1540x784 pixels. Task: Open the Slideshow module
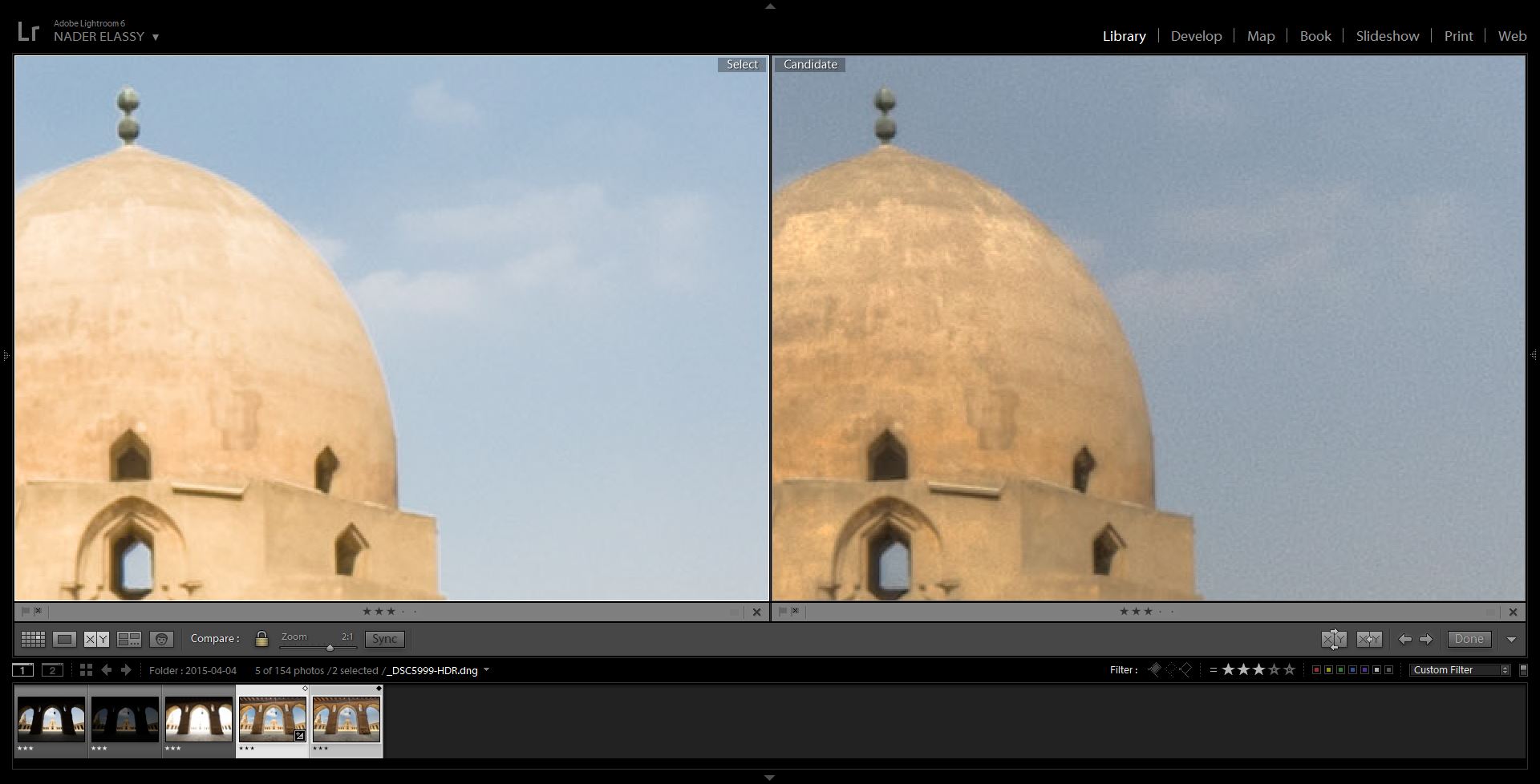[x=1387, y=36]
